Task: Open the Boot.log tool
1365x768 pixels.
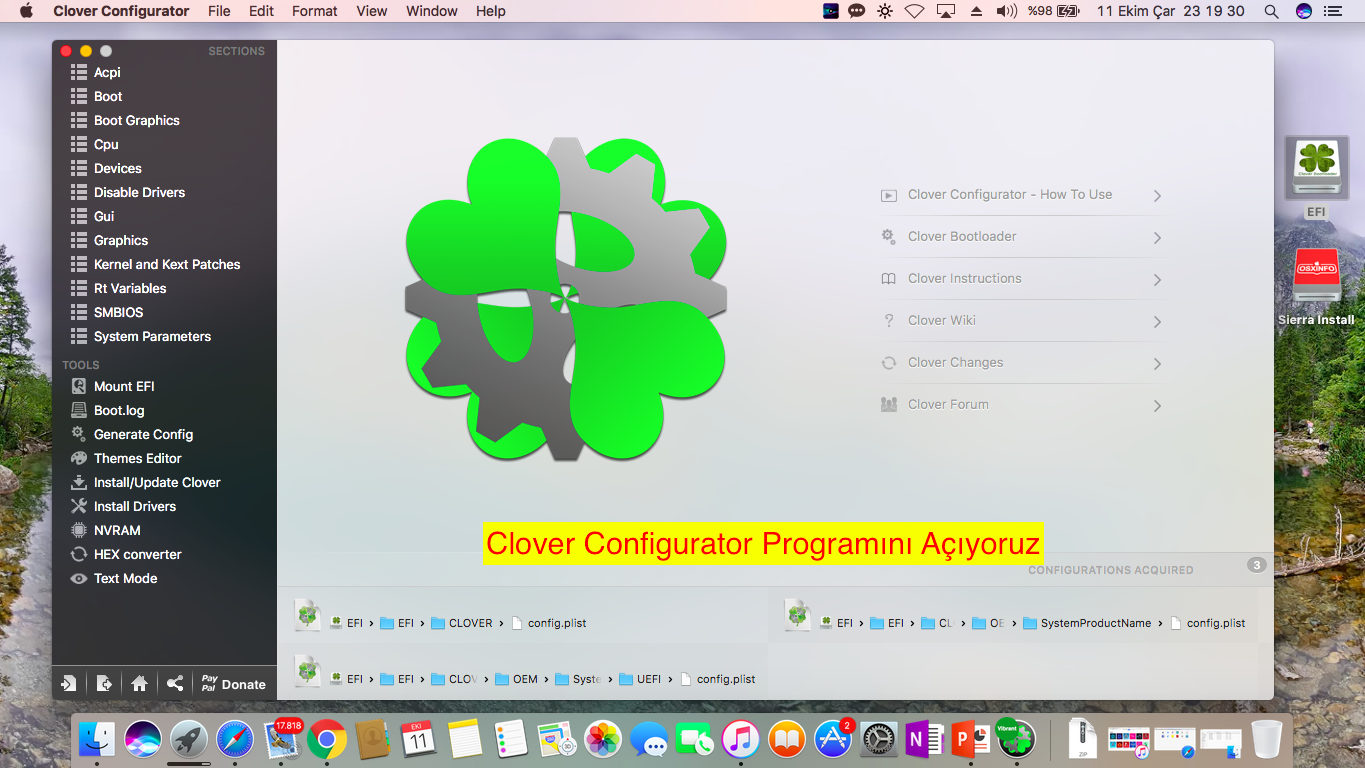Action: click(x=118, y=410)
